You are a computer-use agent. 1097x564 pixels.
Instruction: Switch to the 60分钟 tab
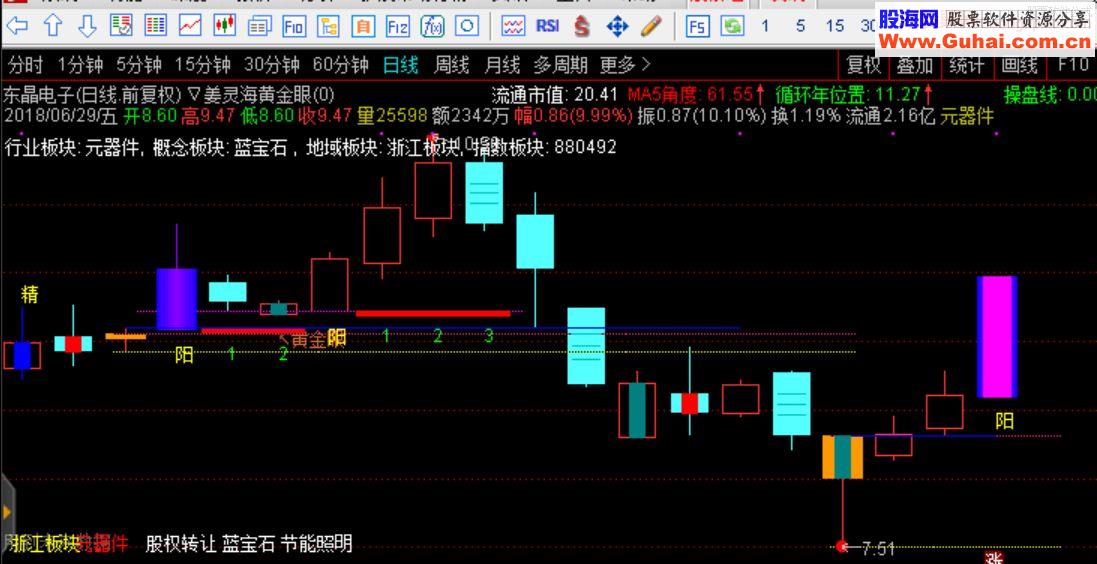click(x=341, y=66)
